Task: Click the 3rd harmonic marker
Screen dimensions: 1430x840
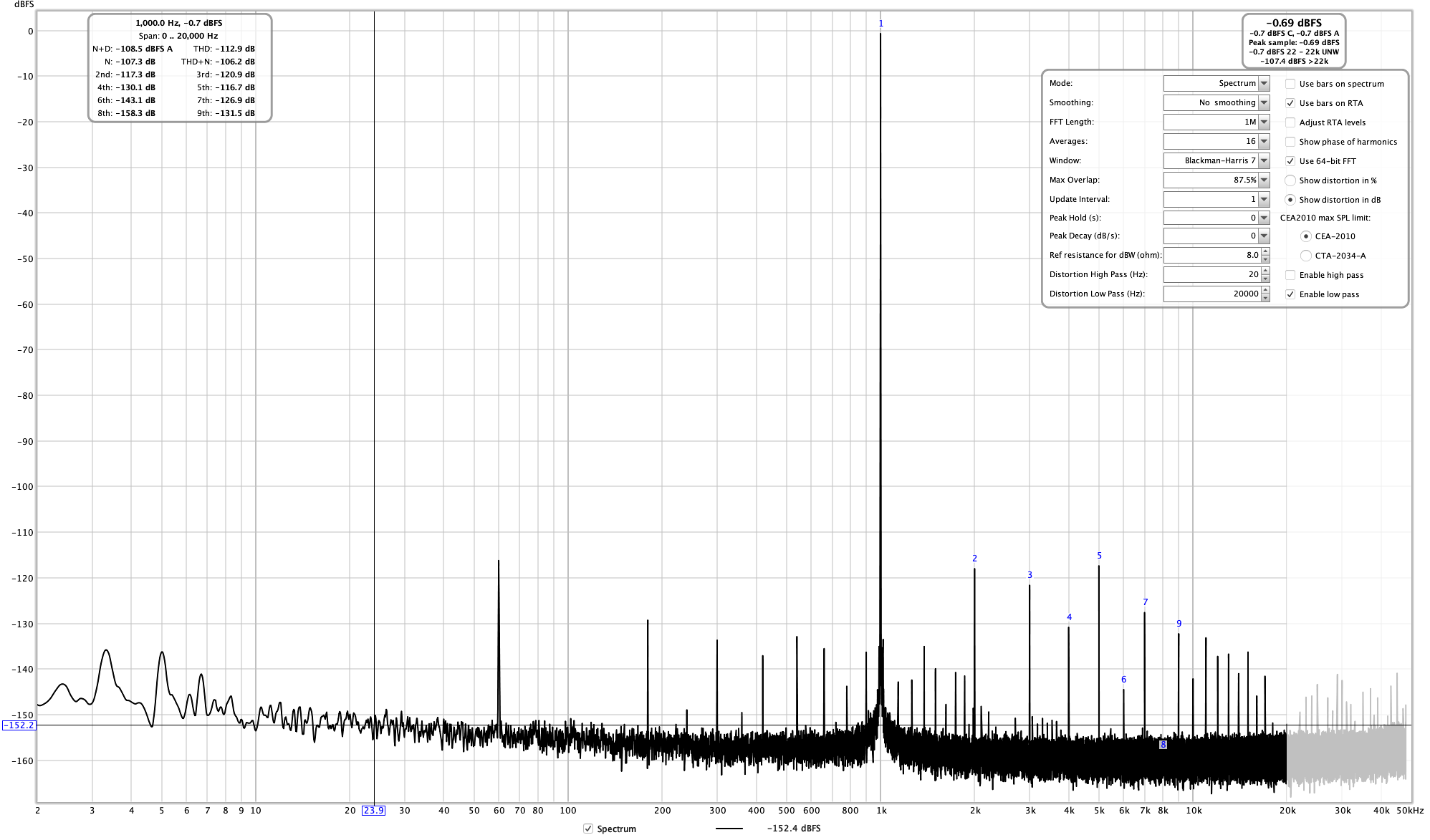Action: (x=1030, y=575)
